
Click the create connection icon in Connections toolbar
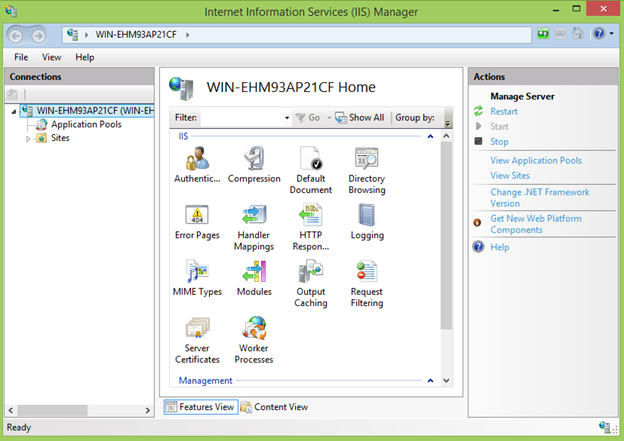tap(12, 94)
